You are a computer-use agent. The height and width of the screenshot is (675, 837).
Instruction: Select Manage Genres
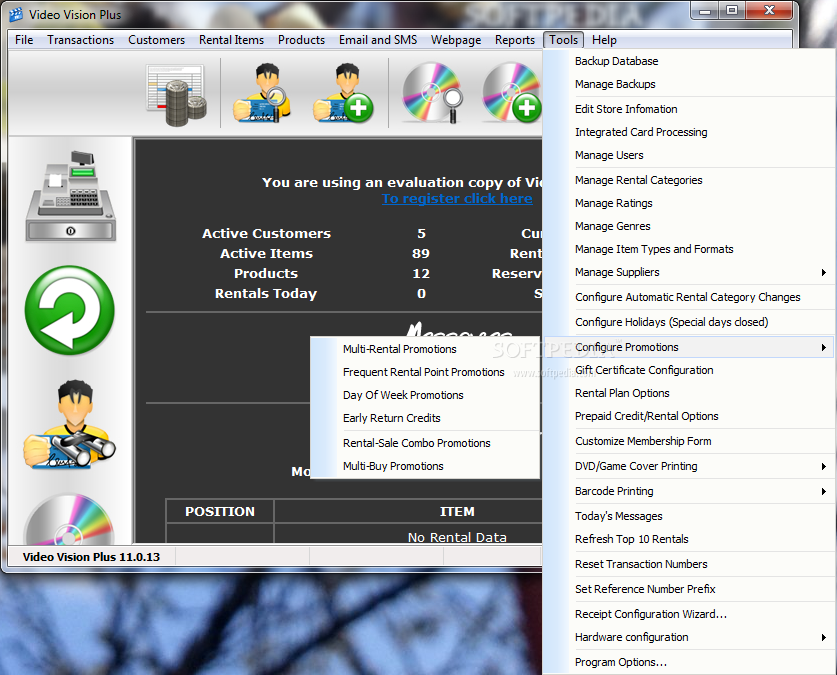(x=689, y=226)
